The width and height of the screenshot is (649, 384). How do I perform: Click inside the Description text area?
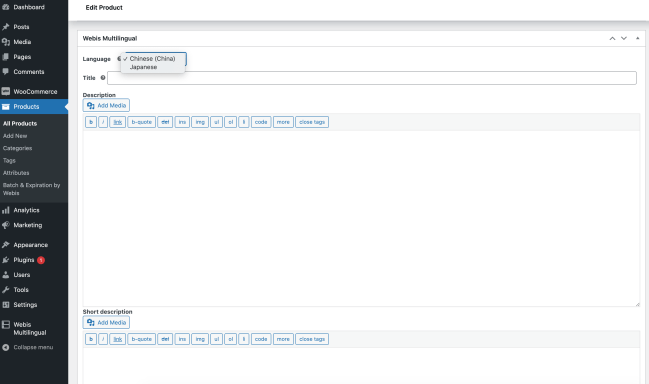tap(361, 218)
